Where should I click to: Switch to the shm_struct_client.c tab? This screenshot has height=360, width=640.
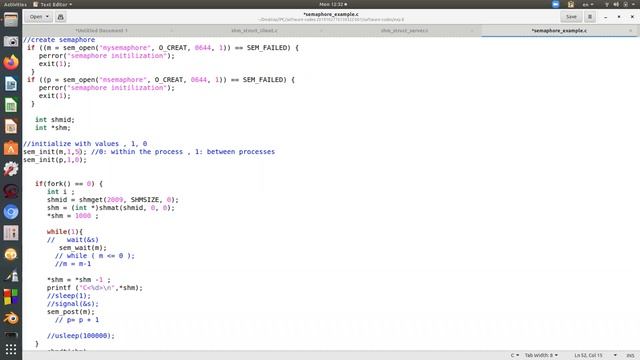coord(254,31)
